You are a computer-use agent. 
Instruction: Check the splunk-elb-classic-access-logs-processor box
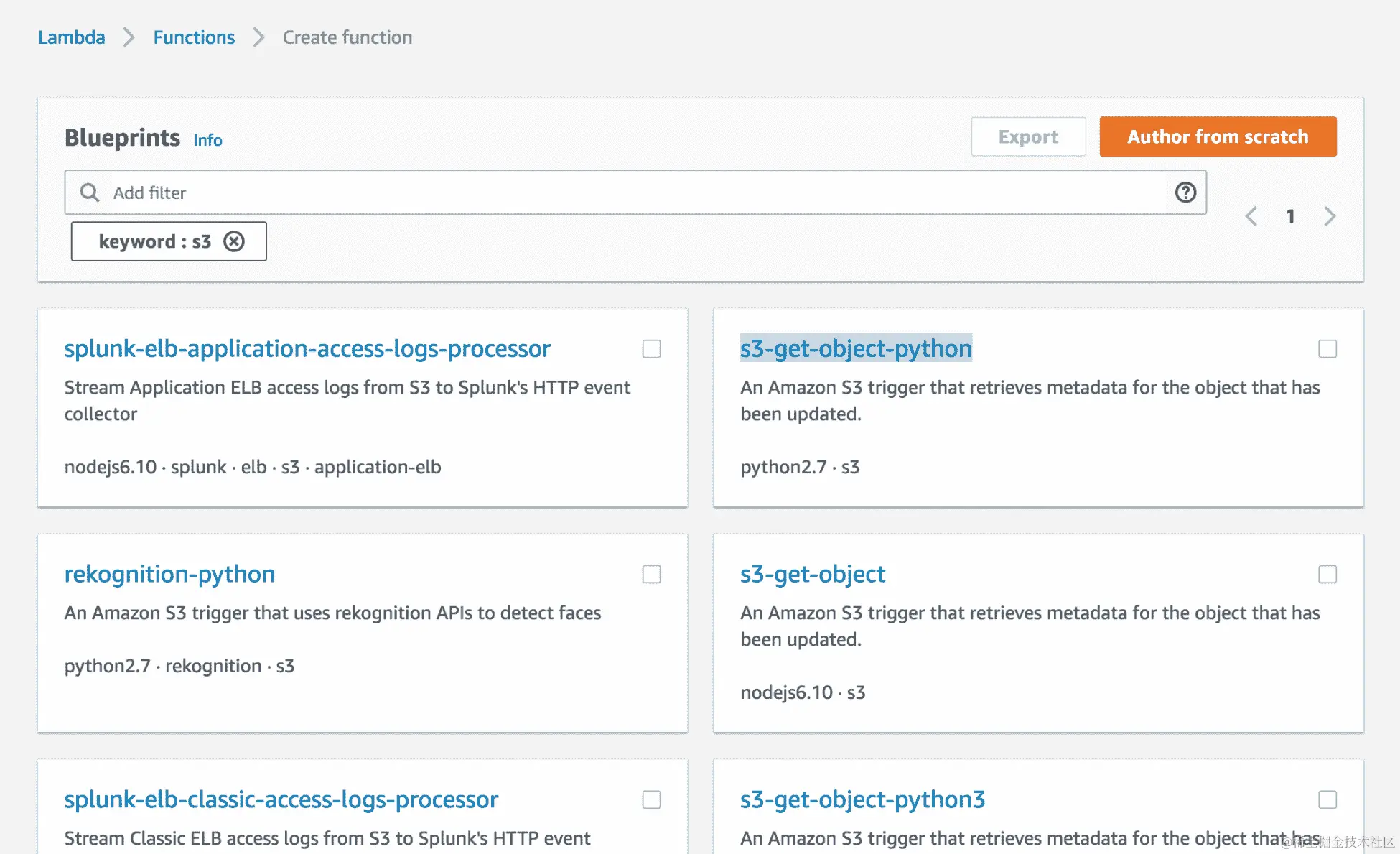[x=651, y=800]
